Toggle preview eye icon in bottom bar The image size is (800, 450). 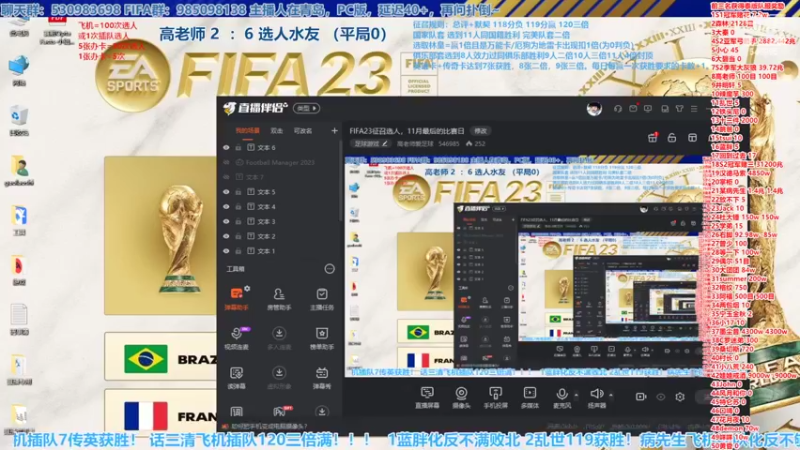click(661, 396)
